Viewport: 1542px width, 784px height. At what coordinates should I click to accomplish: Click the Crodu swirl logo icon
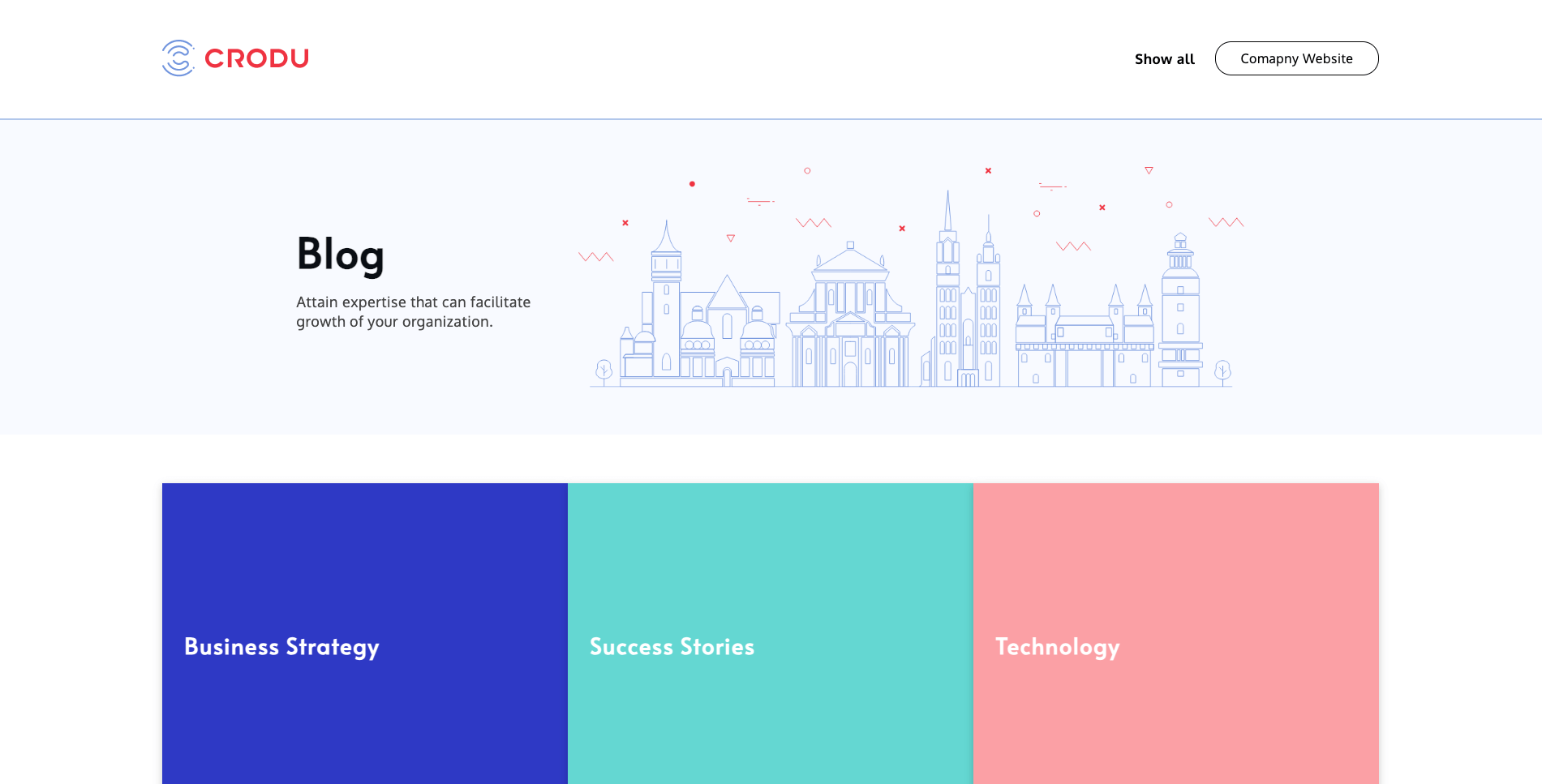pyautogui.click(x=178, y=58)
